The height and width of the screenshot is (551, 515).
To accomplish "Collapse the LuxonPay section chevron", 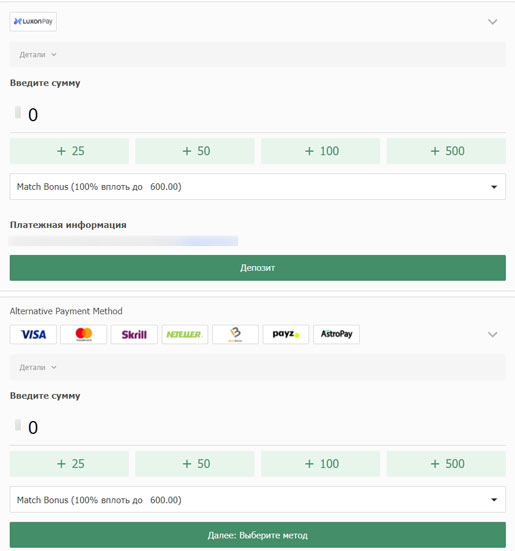I will pos(493,22).
